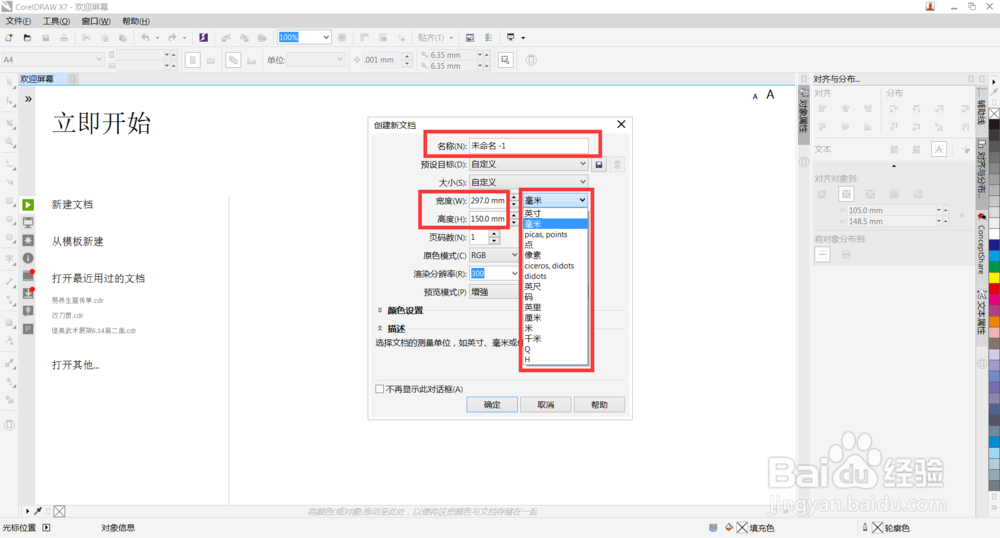Image resolution: width=1000 pixels, height=538 pixels.
Task: Open the Application launcher icon
Action: tap(511, 38)
